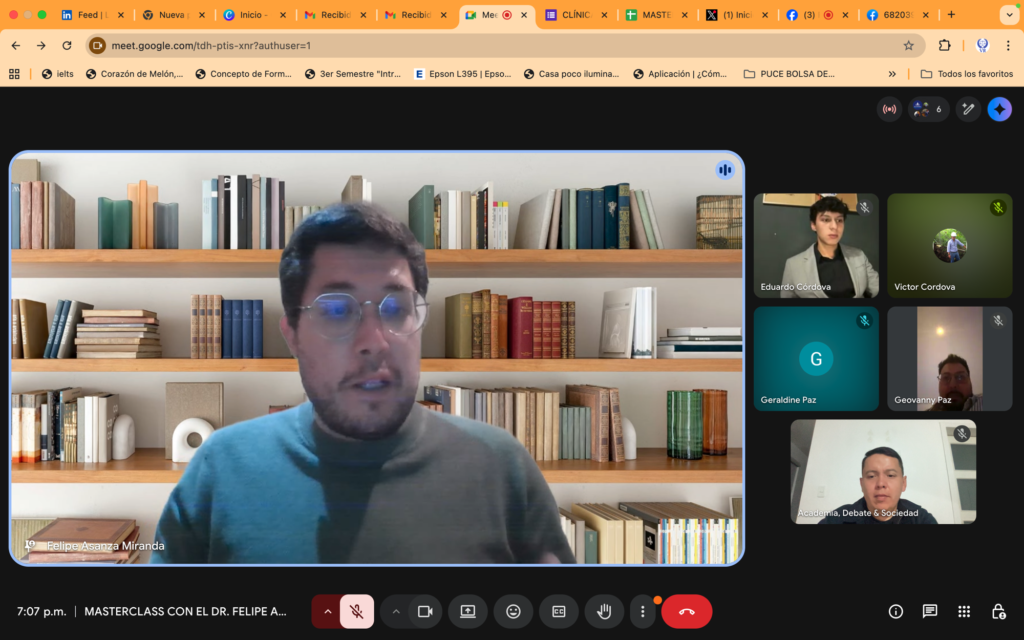Image resolution: width=1024 pixels, height=640 pixels.
Task: Open the take notes pencil icon
Action: point(967,109)
